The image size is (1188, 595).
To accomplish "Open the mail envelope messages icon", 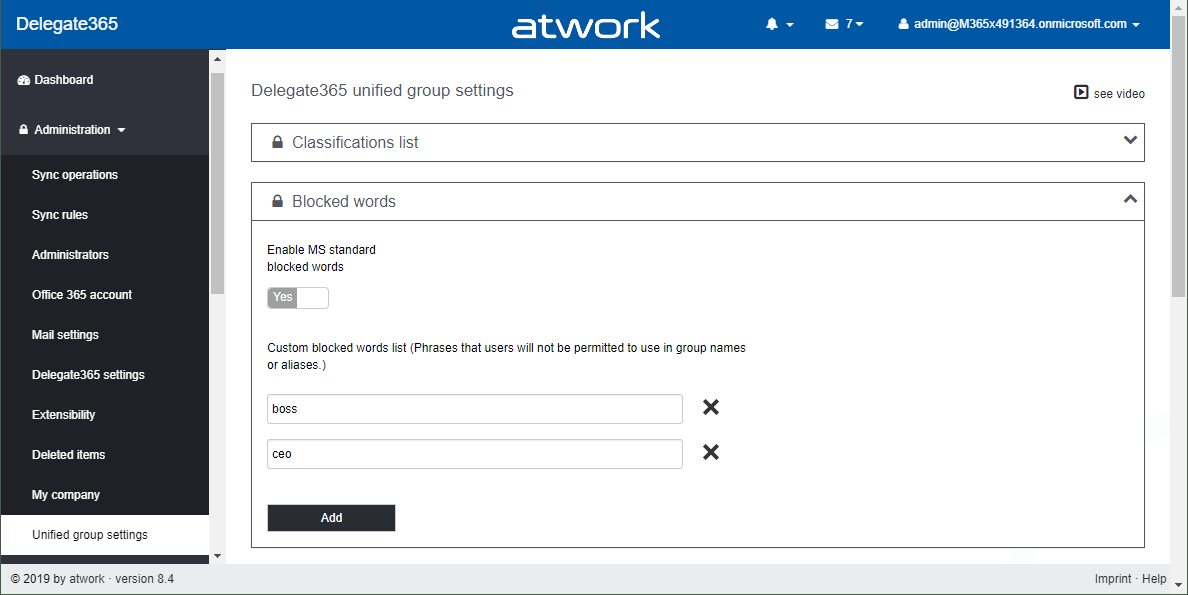I will click(x=832, y=24).
